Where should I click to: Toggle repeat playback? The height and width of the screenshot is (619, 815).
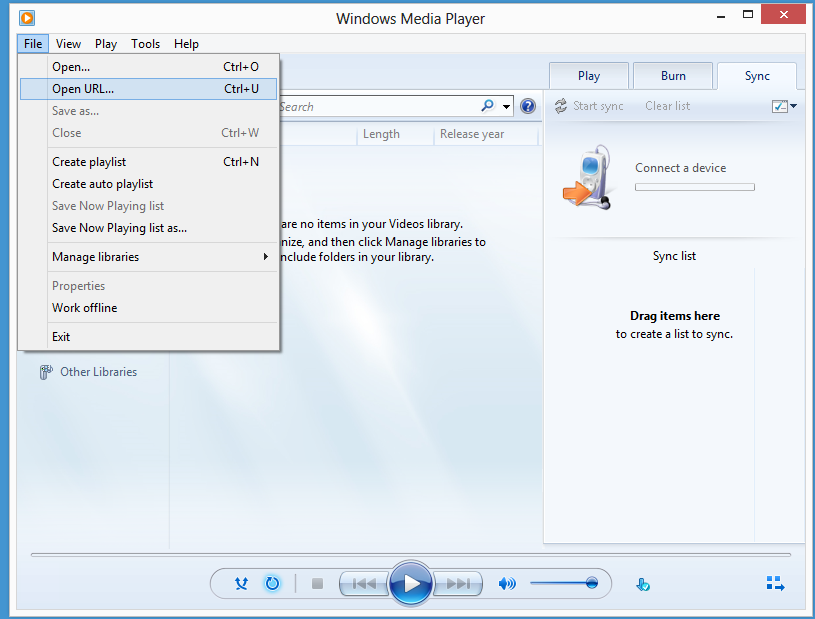coord(272,583)
